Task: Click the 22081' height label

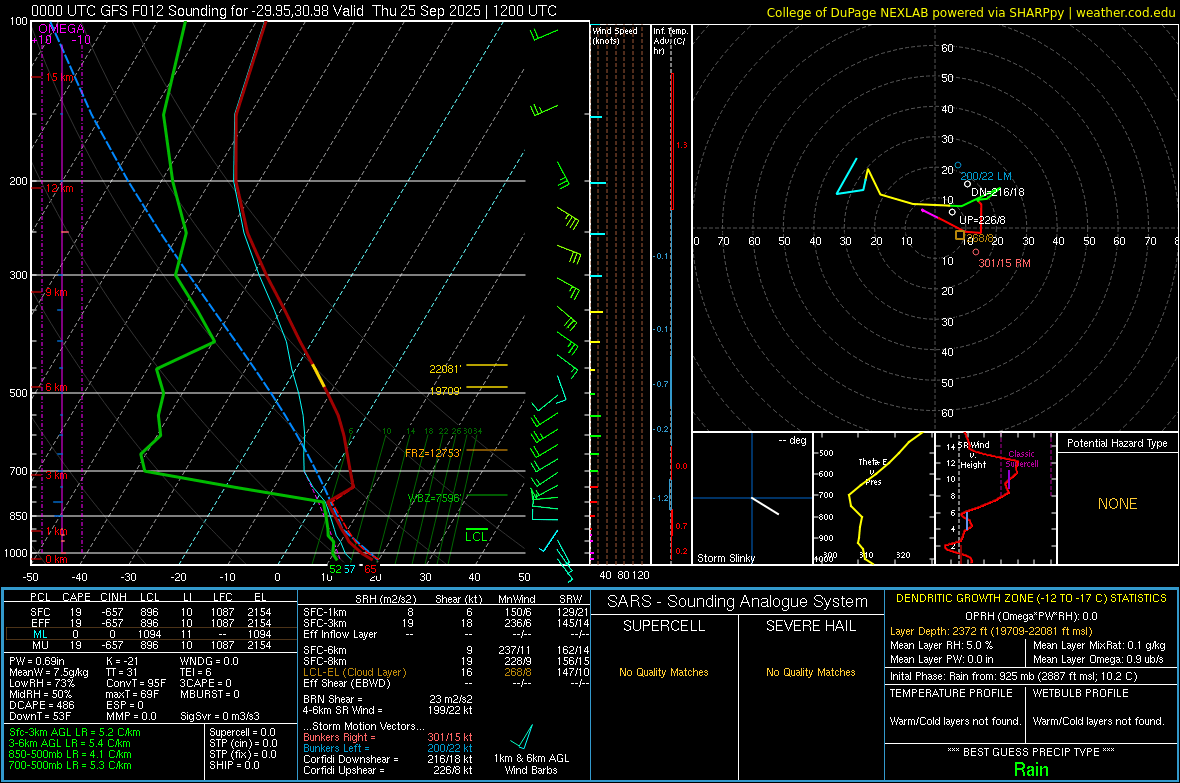Action: tap(444, 369)
